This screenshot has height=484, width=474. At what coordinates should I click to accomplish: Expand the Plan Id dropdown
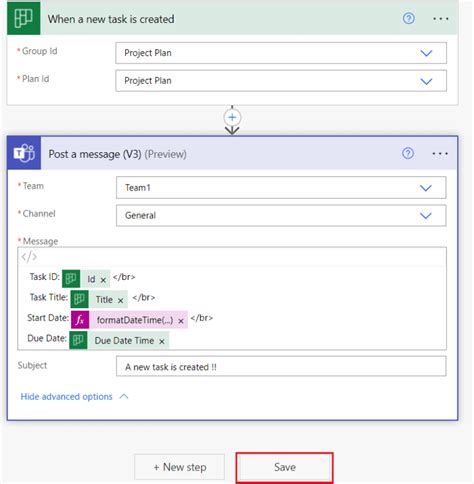click(x=426, y=81)
